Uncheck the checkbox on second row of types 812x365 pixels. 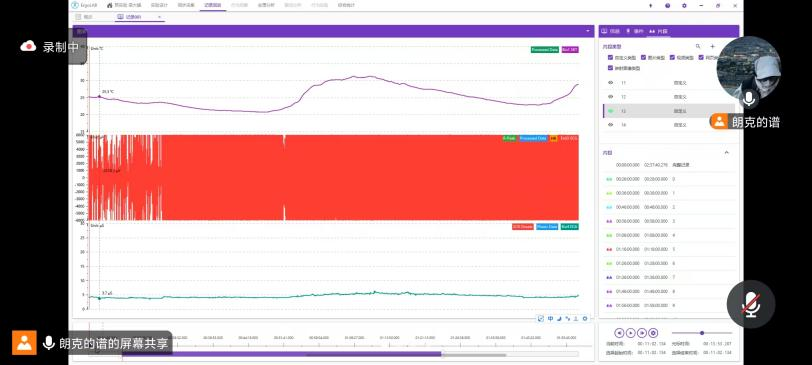click(x=611, y=68)
